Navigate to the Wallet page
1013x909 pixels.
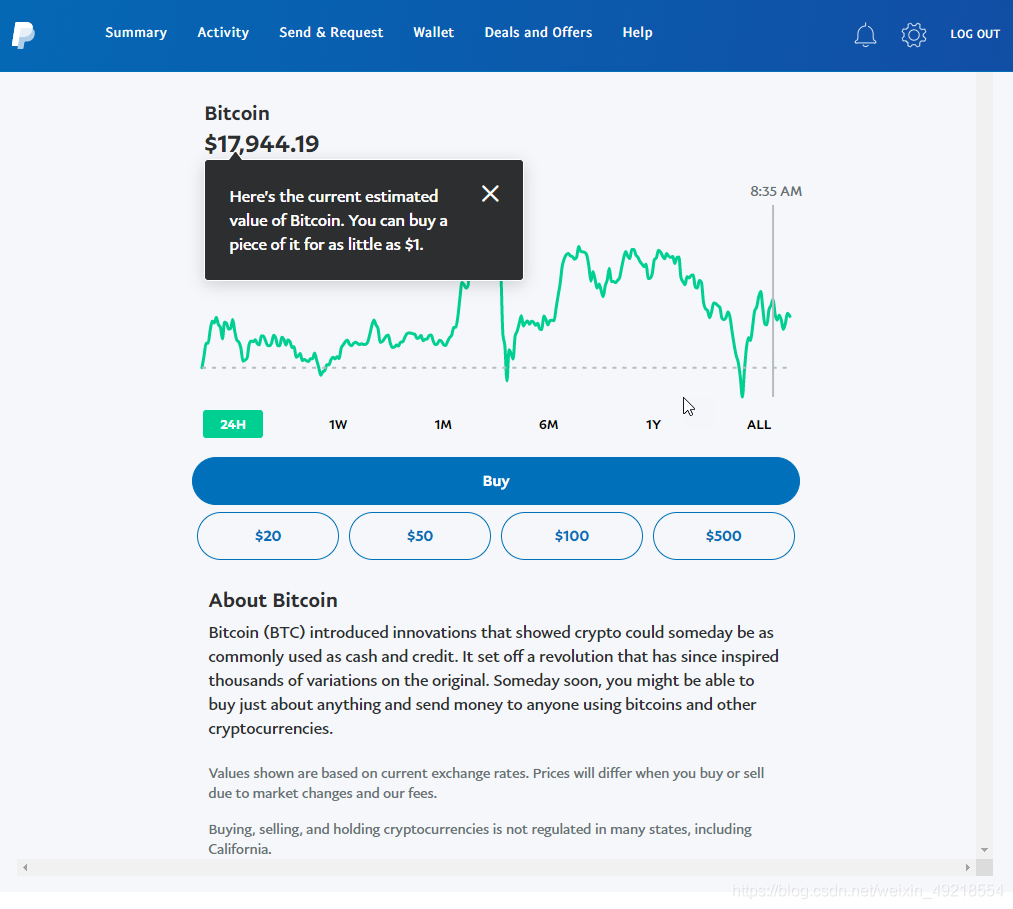tap(433, 32)
